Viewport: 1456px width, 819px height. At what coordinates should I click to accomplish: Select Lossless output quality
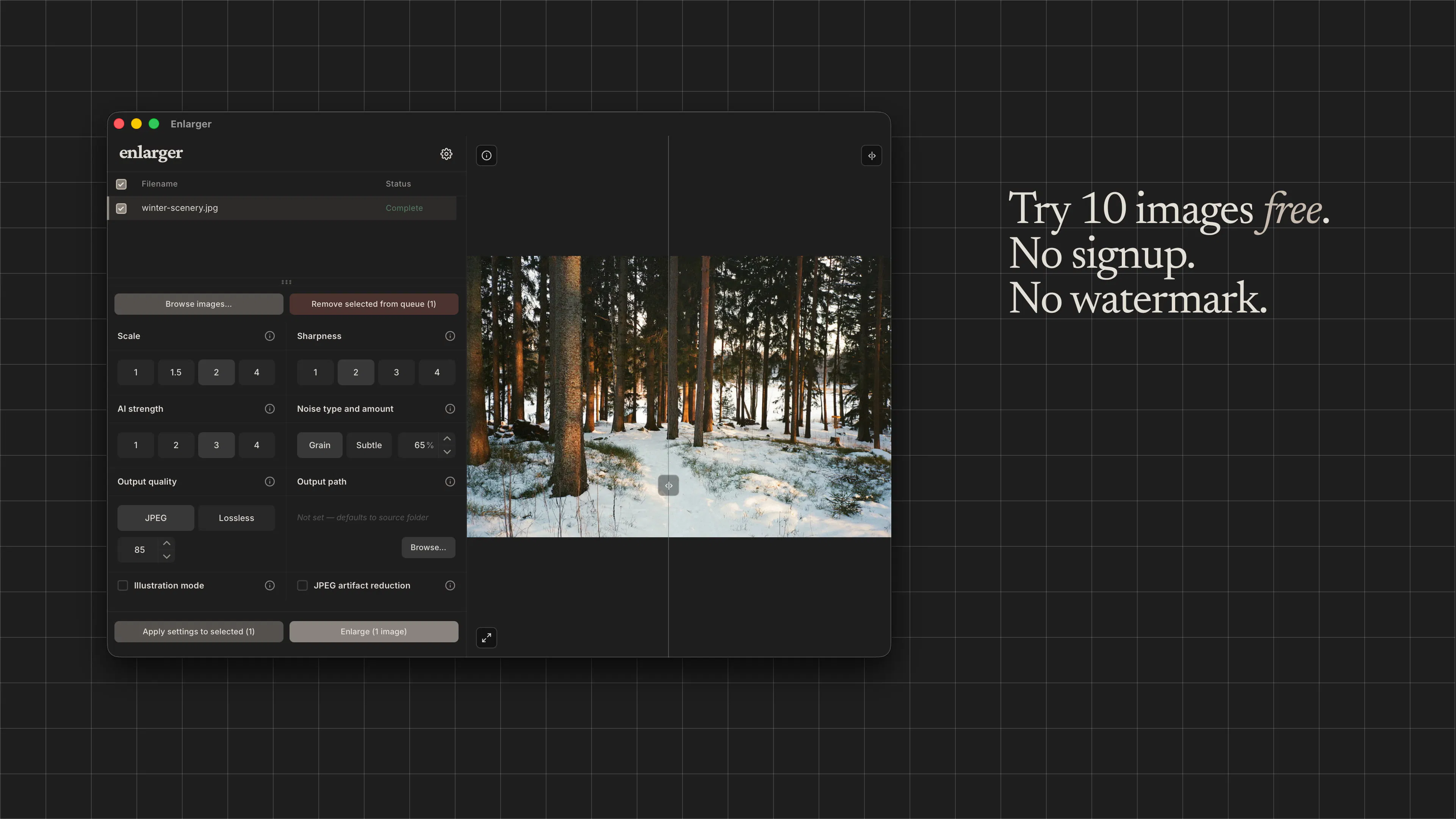(x=236, y=518)
